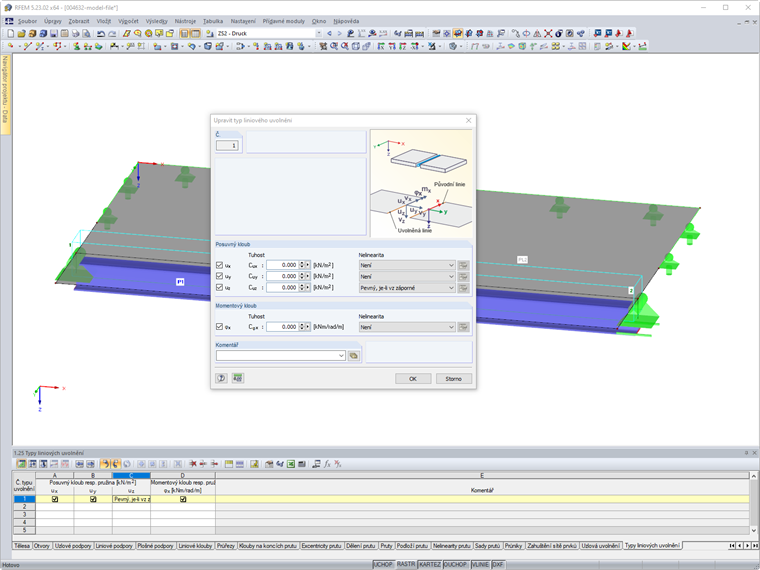Toggle the uz checkbox in Posuvný kloub

(x=220, y=287)
